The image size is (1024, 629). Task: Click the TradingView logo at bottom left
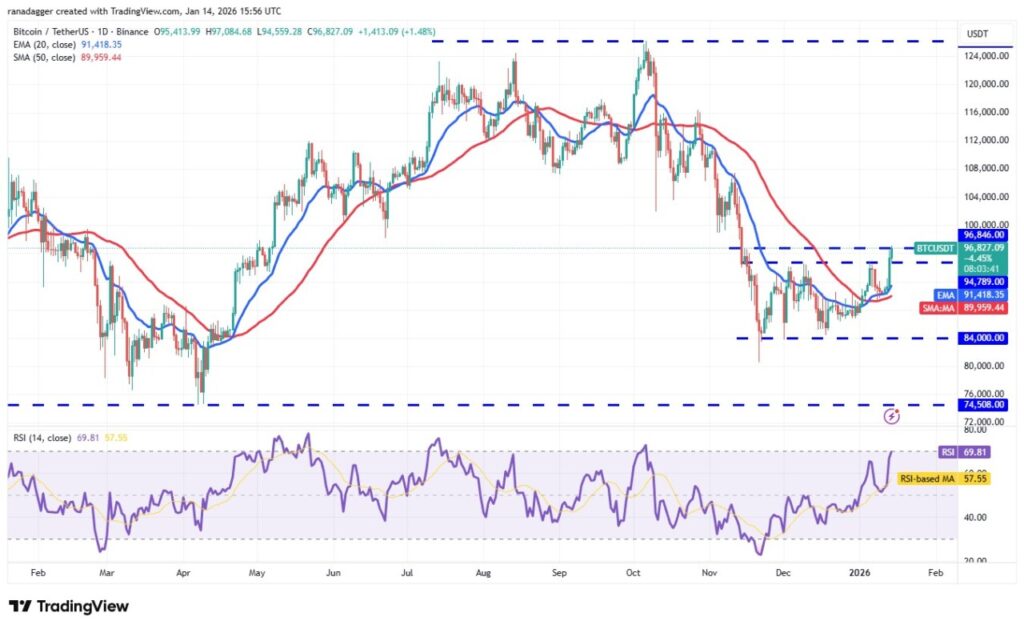(x=69, y=606)
